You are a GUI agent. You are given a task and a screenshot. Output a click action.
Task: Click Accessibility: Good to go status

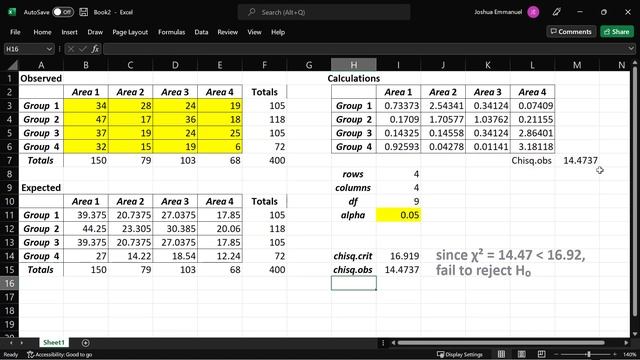pos(60,355)
